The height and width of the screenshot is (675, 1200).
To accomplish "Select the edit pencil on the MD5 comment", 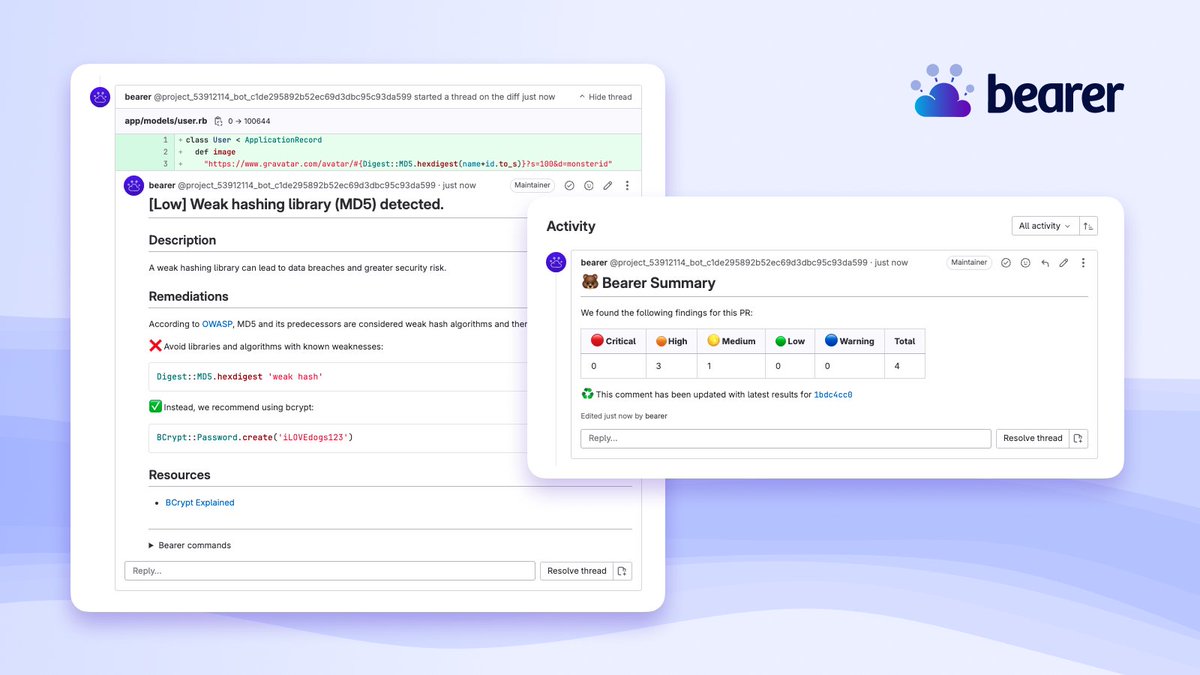I will (608, 185).
